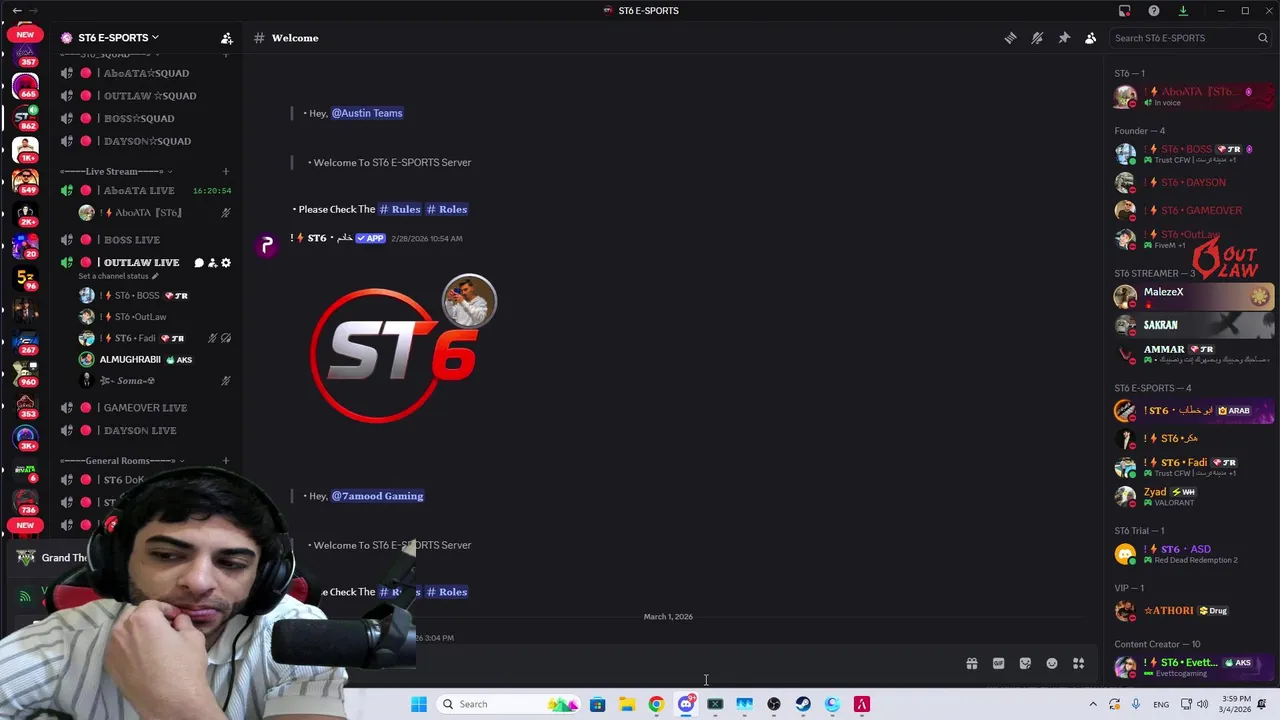Click create invite icon on OUTLAW LIVE
The image size is (1280, 720).
pos(212,263)
